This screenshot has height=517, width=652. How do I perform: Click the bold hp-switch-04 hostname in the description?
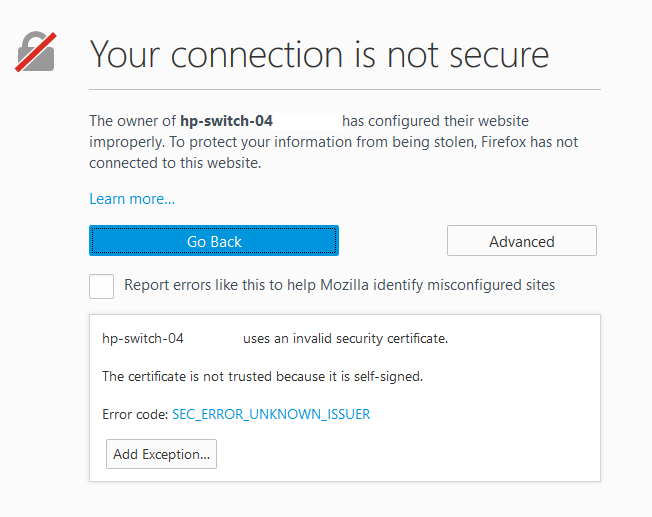[x=226, y=121]
